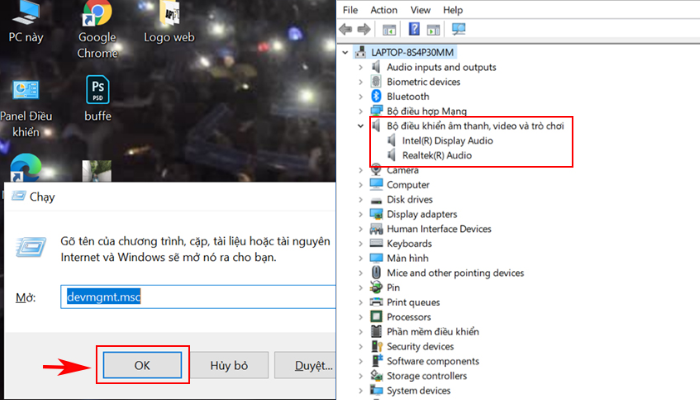Open the Action menu

pyautogui.click(x=383, y=10)
